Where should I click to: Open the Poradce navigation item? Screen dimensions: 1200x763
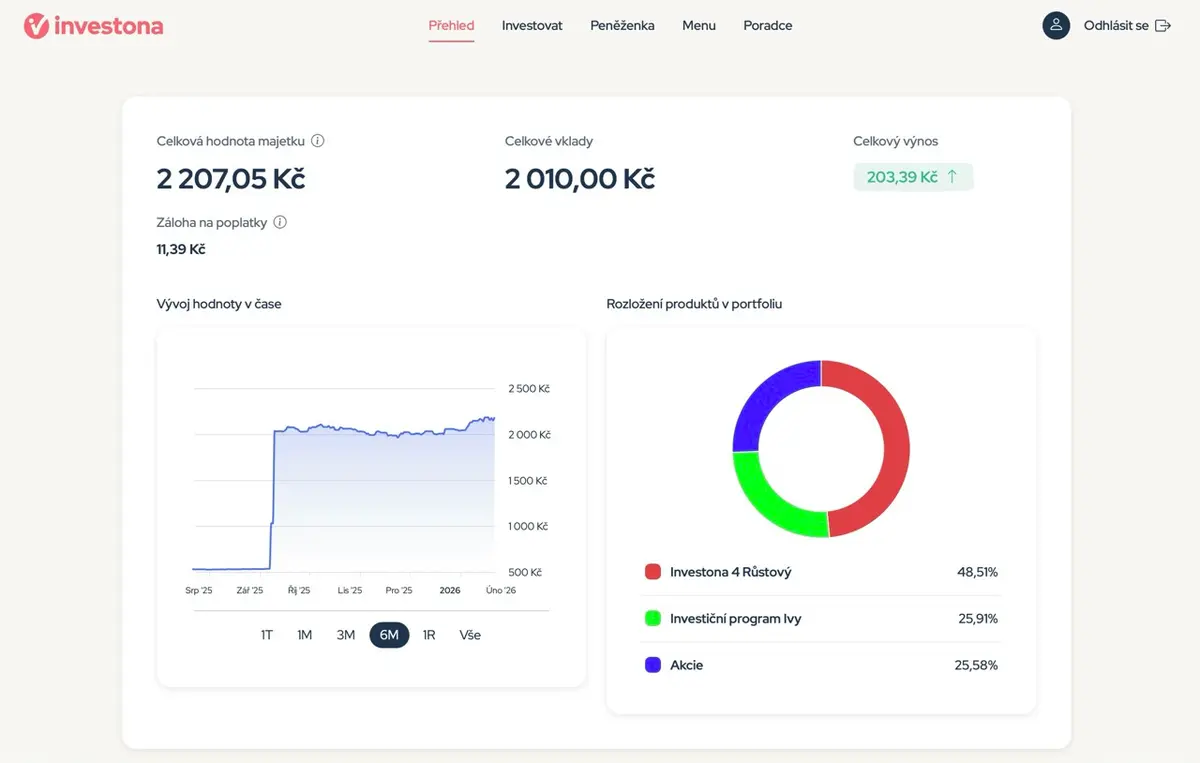pos(768,26)
